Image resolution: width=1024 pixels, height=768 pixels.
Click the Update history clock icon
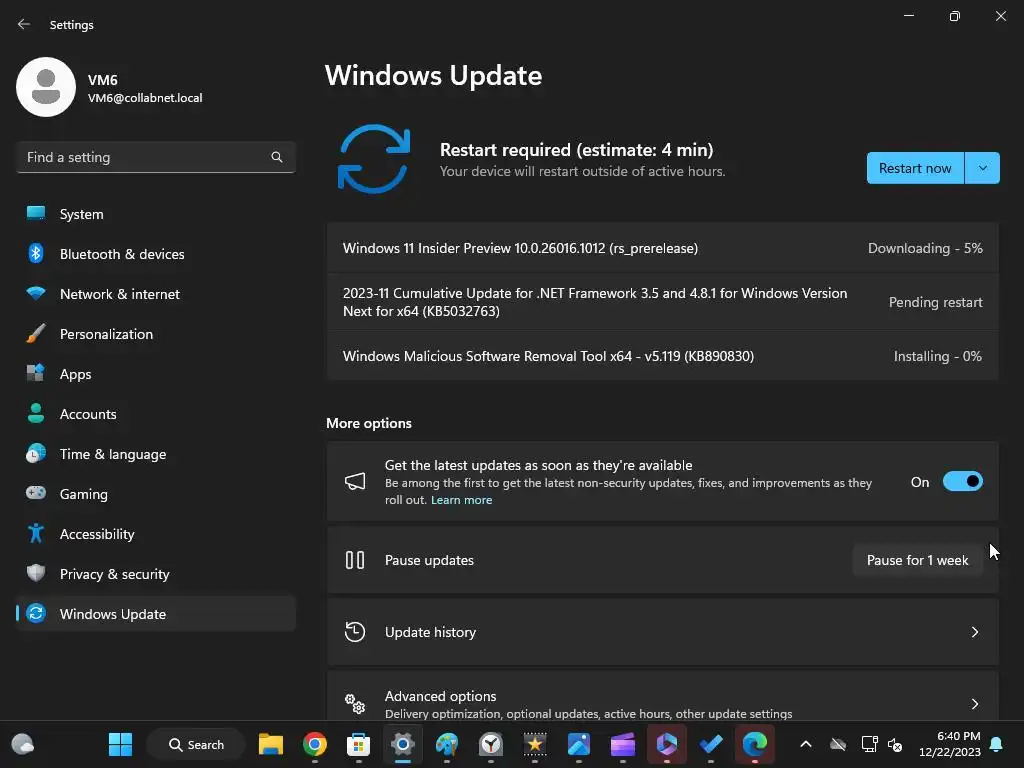tap(355, 632)
